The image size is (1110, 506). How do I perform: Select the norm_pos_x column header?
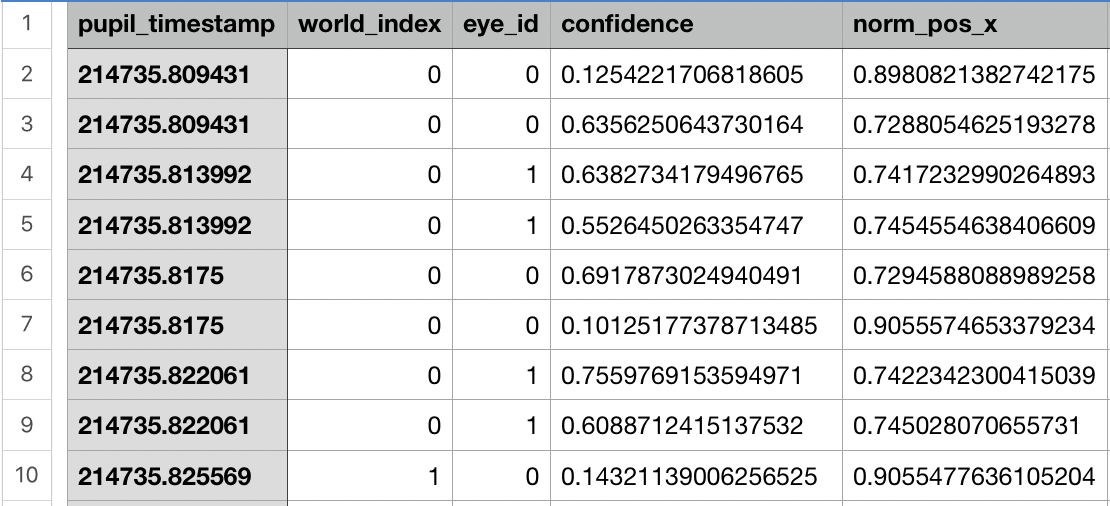tap(976, 25)
